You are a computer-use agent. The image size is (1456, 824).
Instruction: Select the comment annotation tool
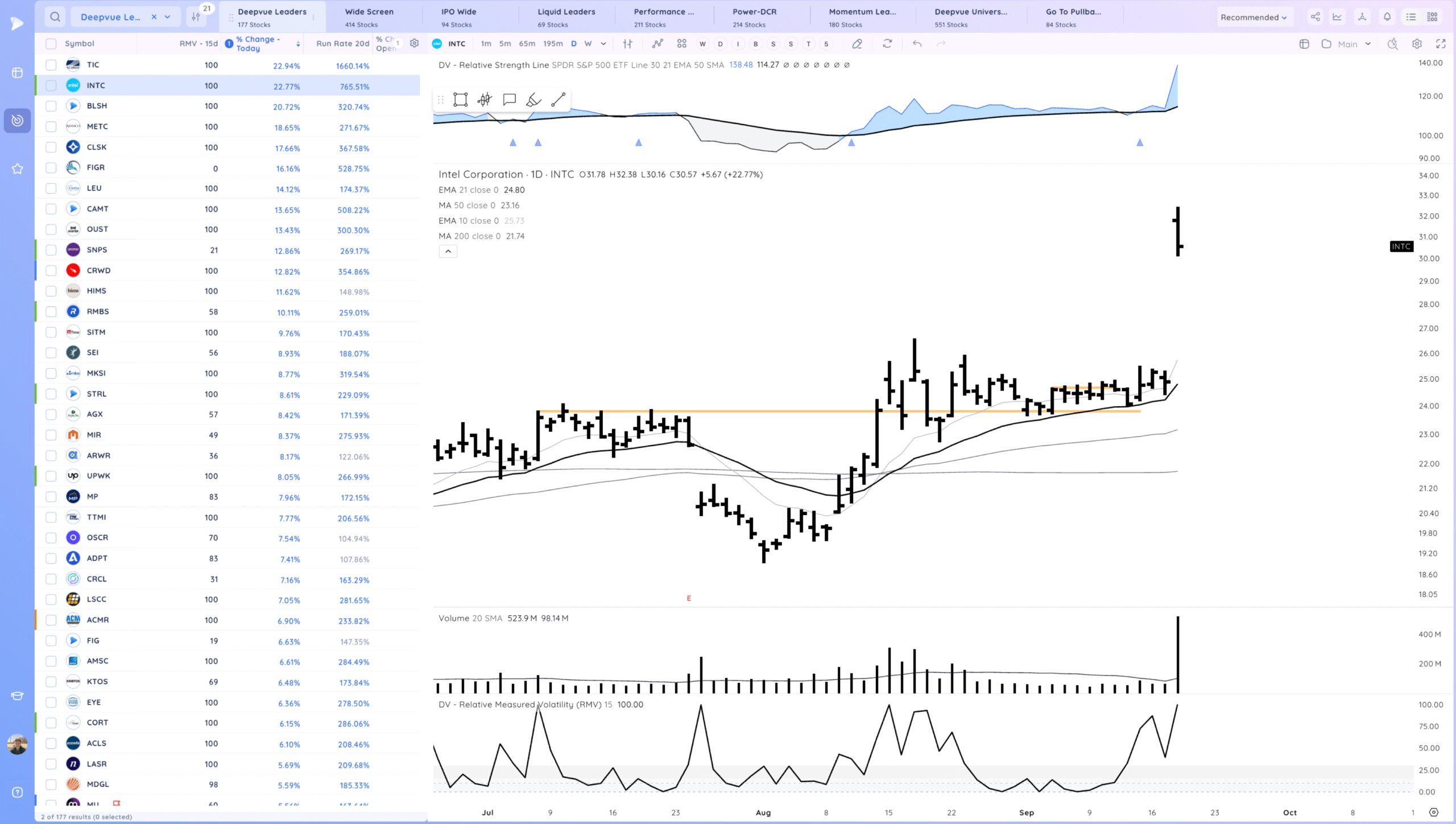pos(510,100)
